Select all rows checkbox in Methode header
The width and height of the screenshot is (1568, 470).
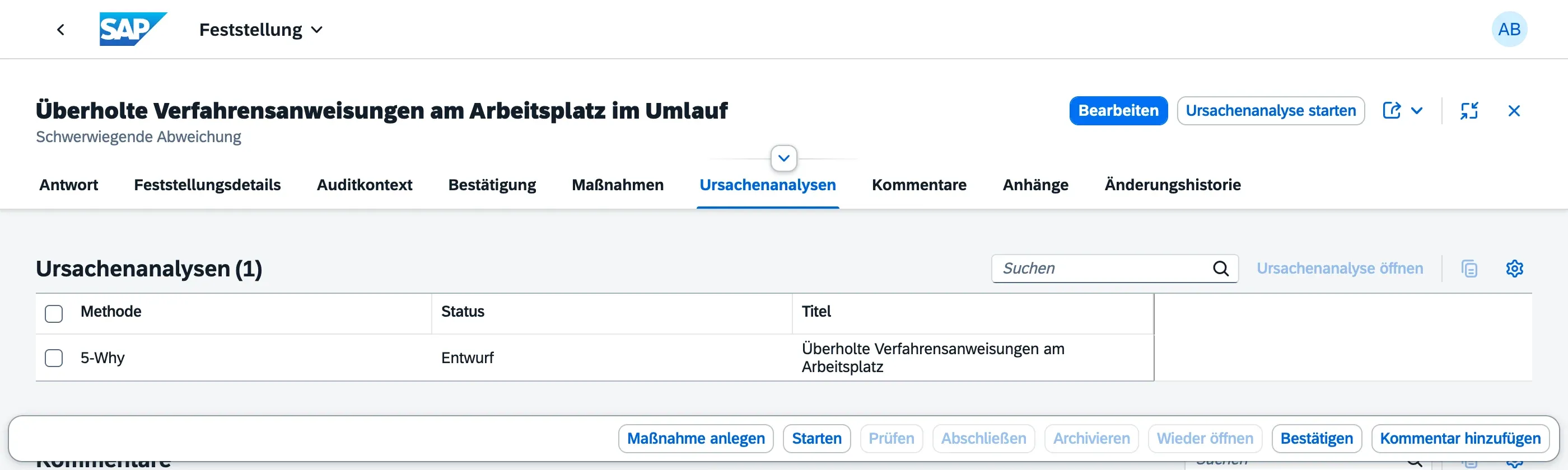tap(54, 314)
